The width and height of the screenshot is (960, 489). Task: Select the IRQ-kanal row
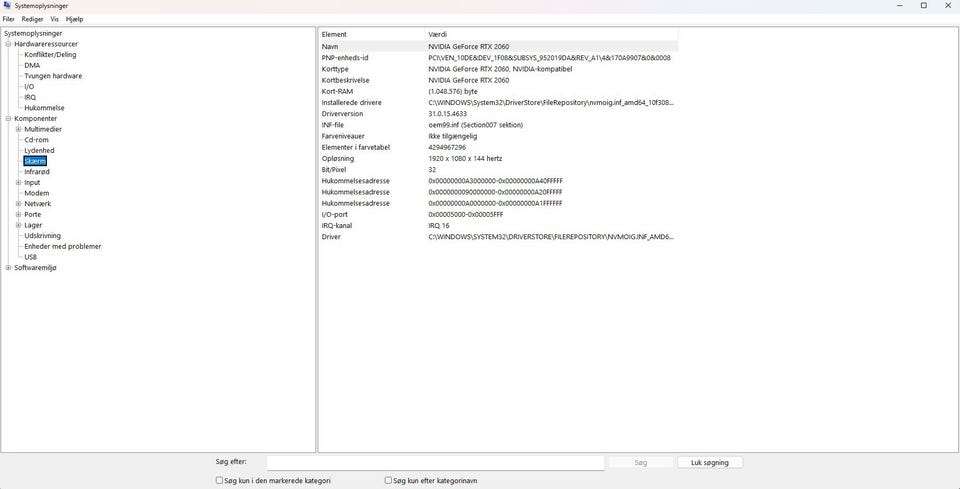498,225
